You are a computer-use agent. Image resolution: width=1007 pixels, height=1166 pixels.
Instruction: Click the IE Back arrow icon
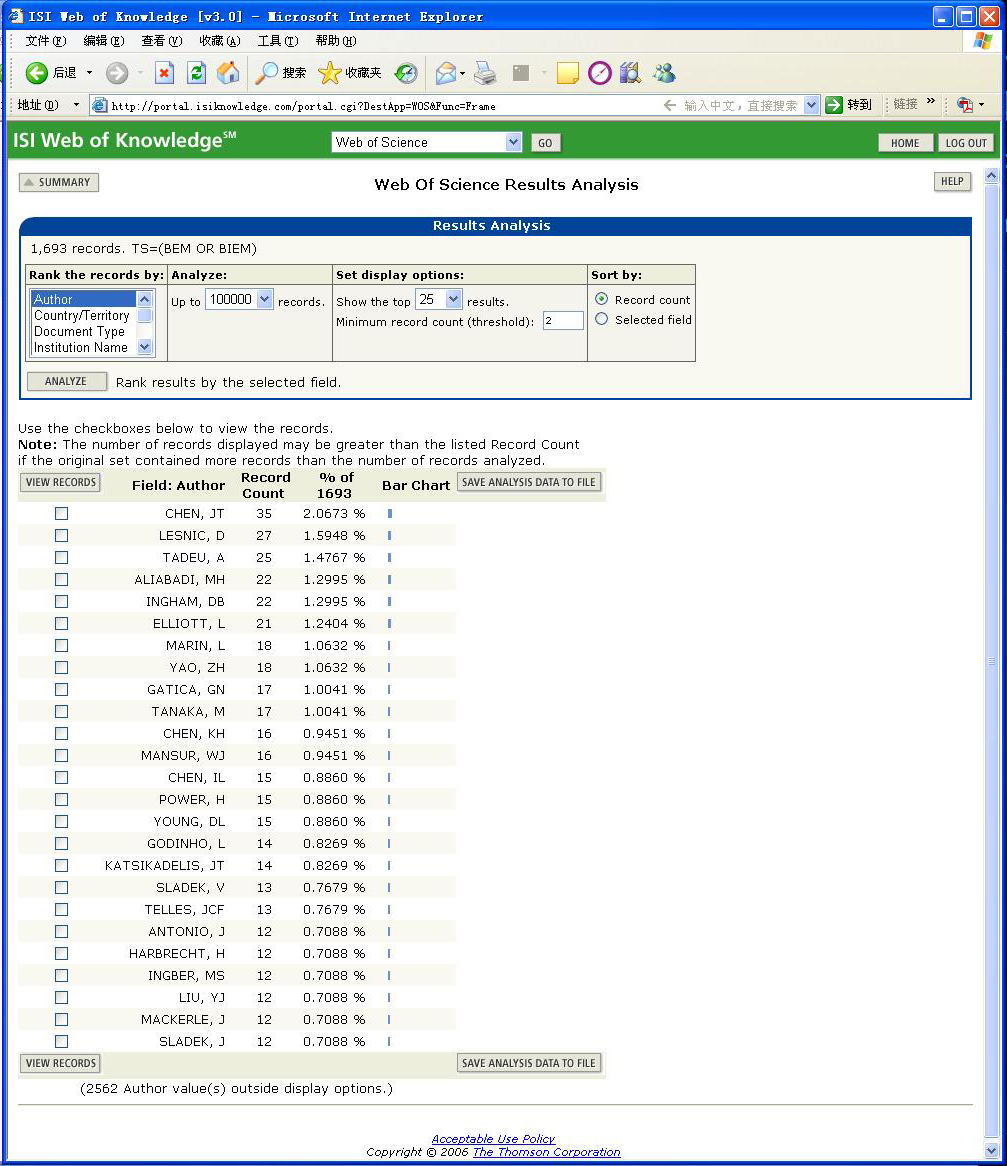36,73
